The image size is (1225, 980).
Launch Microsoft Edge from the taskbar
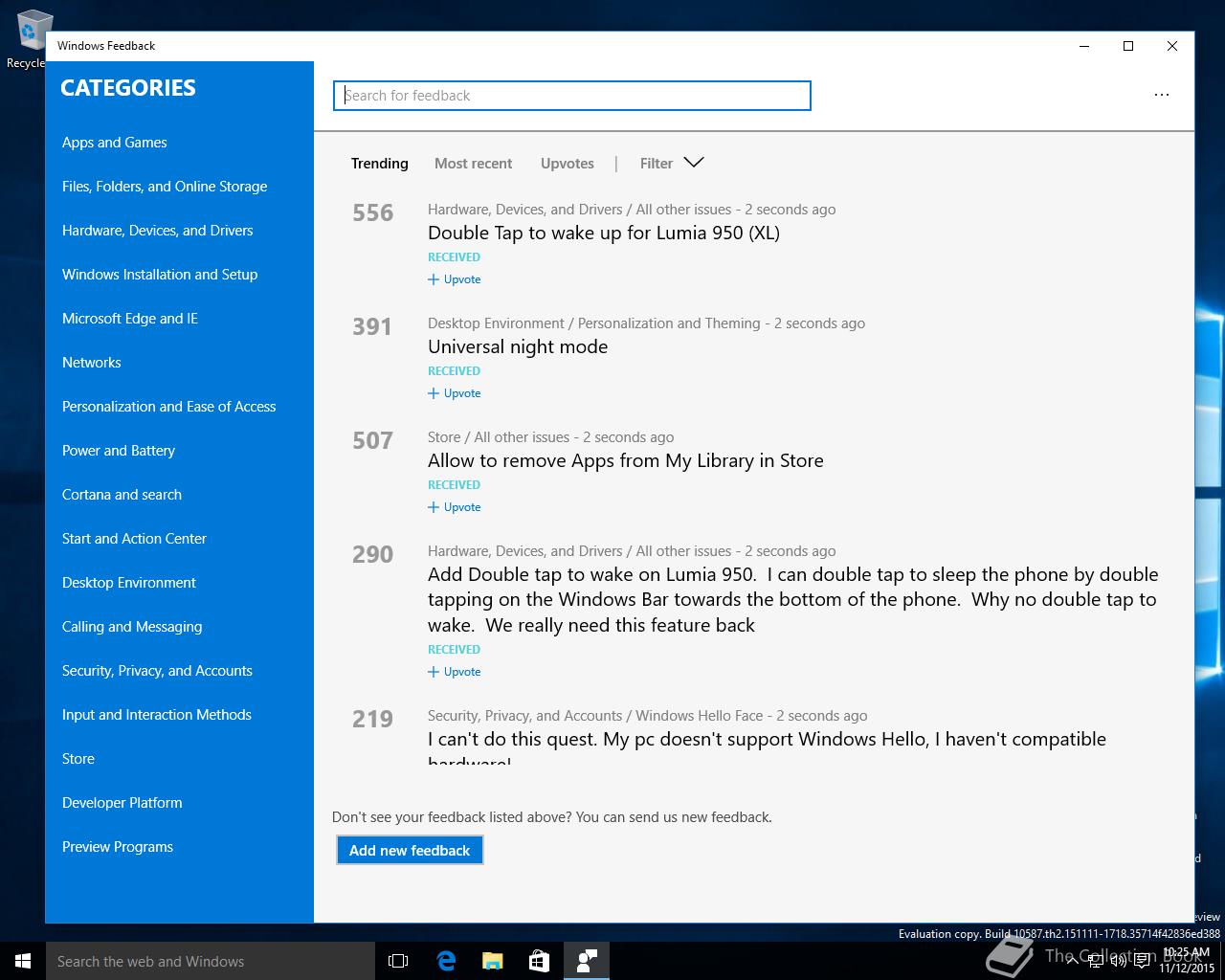[x=446, y=961]
